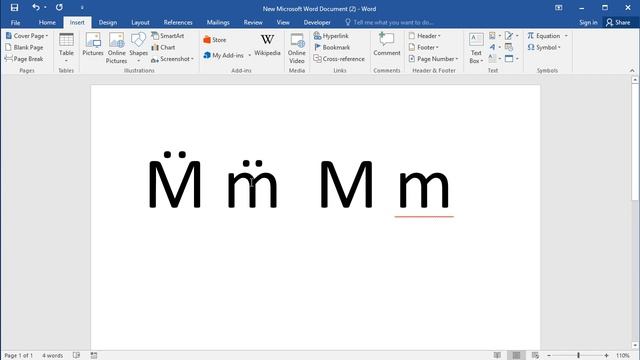Expand the Shapes gallery
The height and width of the screenshot is (360, 640).
pyautogui.click(x=138, y=48)
